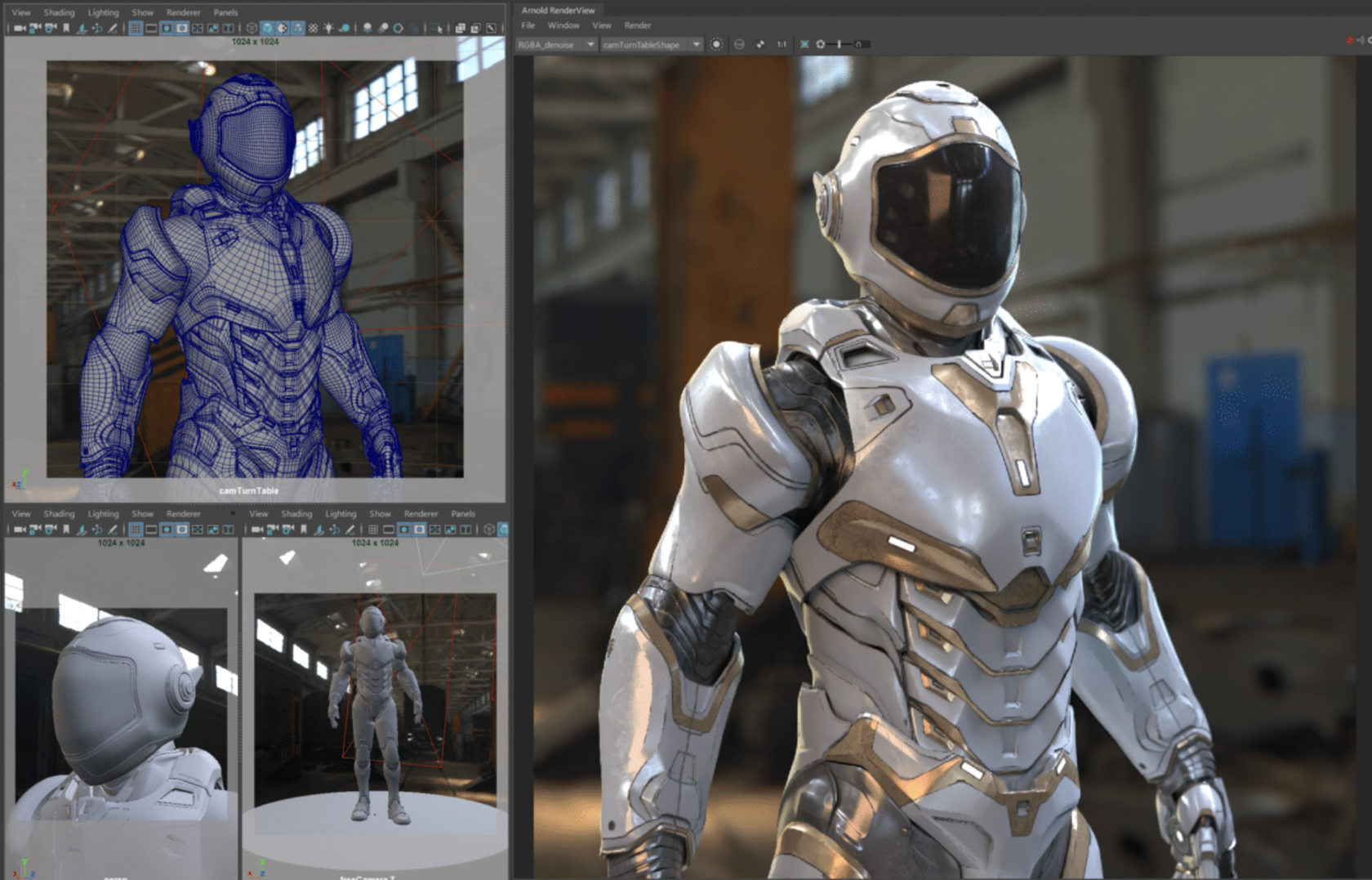
Task: Open Arnold RenderView Render menu
Action: pos(638,25)
